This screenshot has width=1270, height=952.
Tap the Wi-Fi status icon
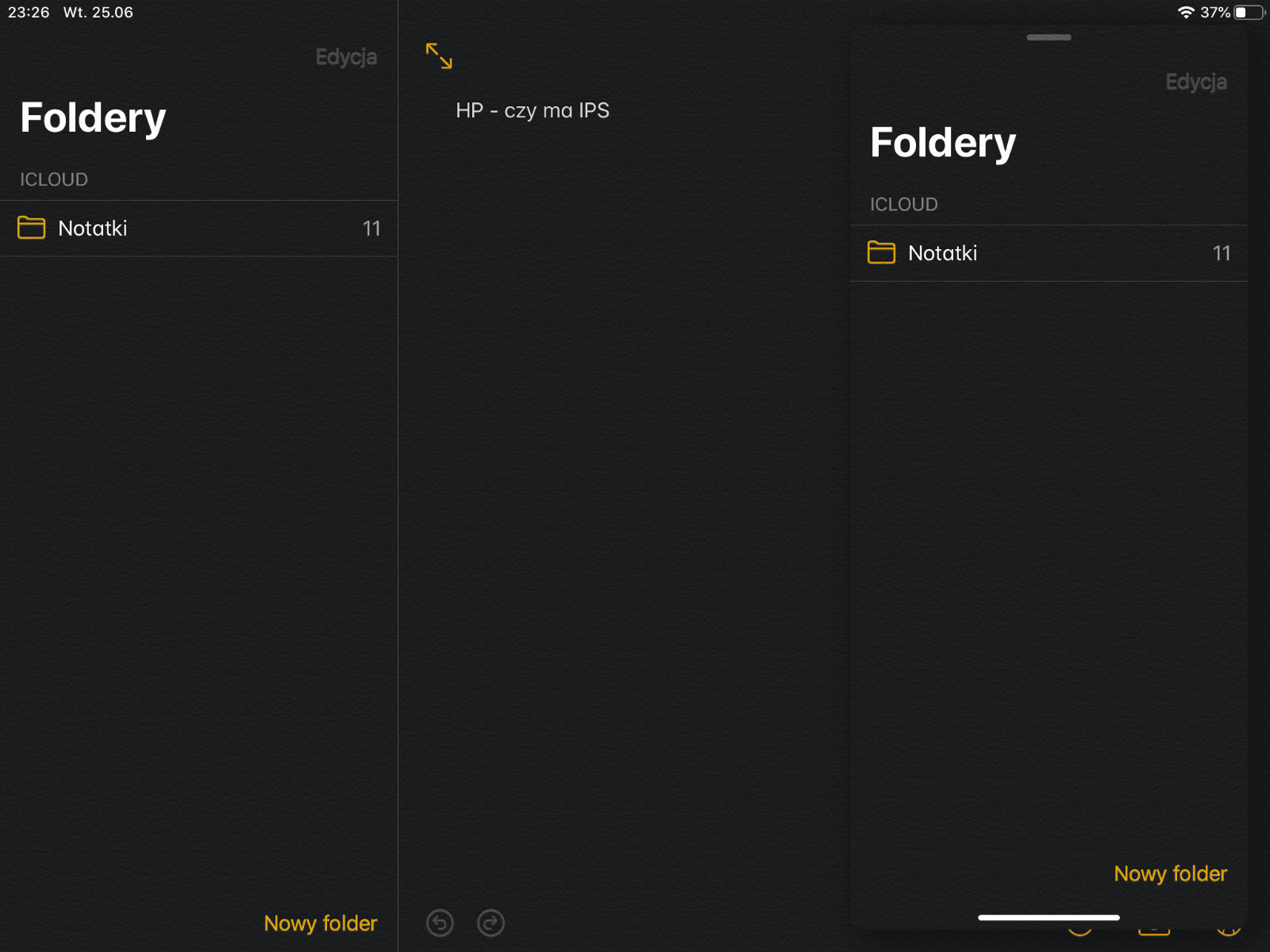(1186, 12)
